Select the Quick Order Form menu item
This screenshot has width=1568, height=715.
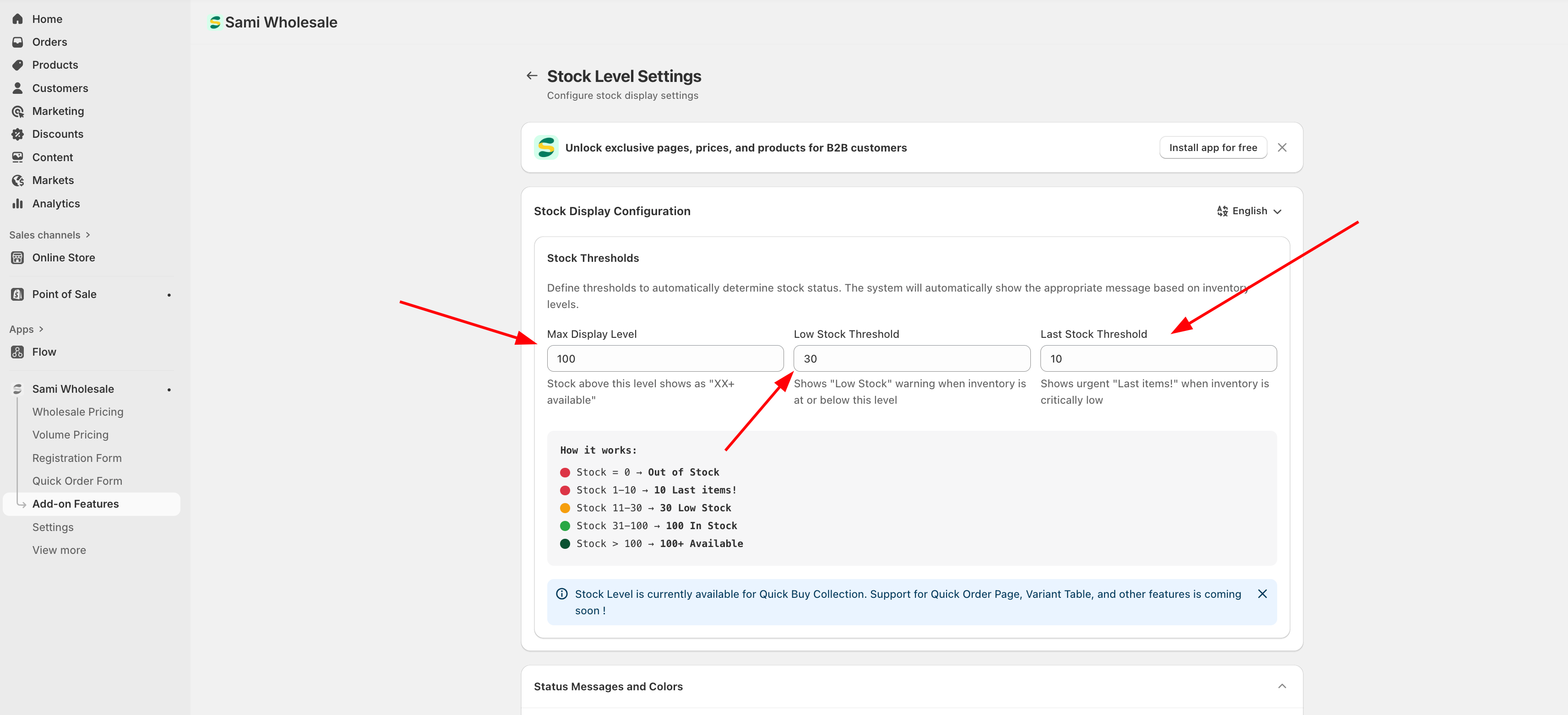point(77,481)
